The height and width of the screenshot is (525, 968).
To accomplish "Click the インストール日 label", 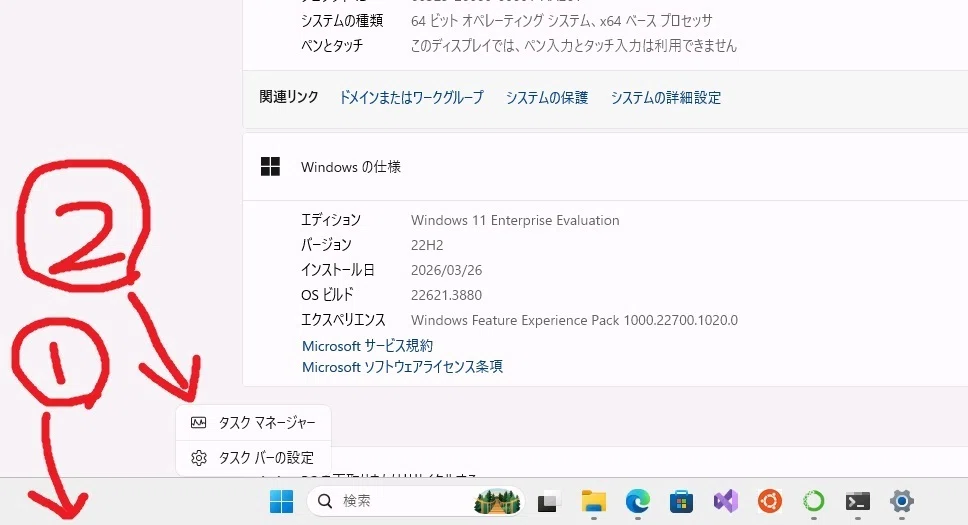I will (338, 271).
